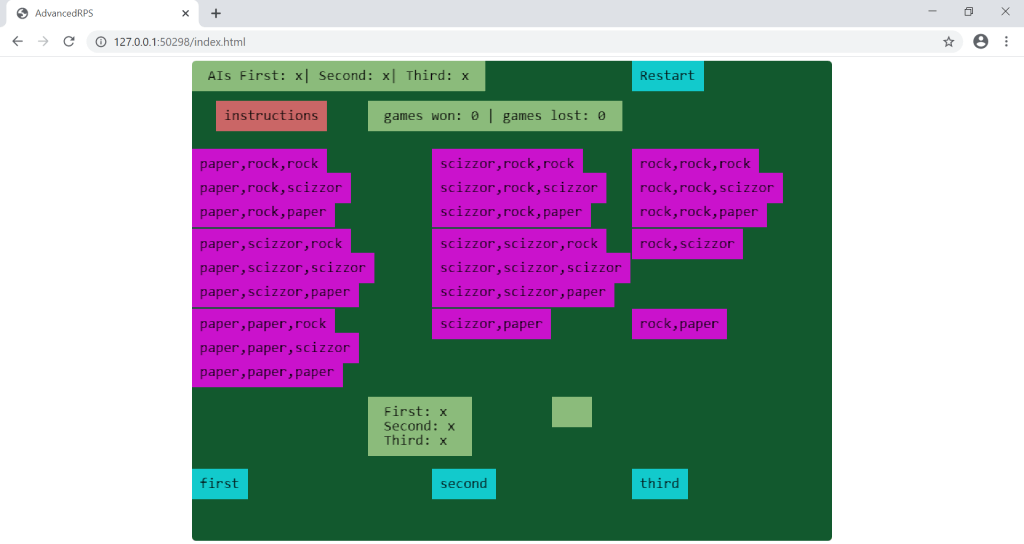The height and width of the screenshot is (544, 1024).
Task: Open a new tab with plus icon
Action: [216, 13]
